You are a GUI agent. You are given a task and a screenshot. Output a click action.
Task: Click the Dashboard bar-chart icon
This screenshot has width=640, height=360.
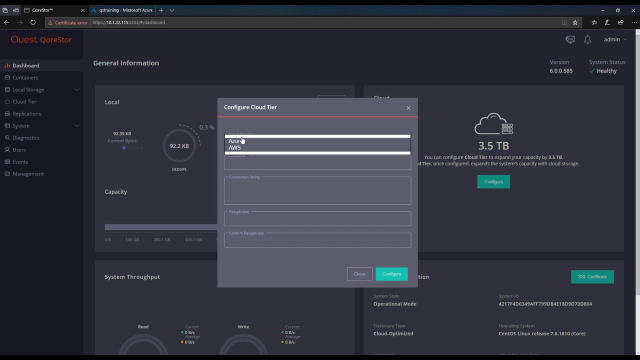point(7,66)
